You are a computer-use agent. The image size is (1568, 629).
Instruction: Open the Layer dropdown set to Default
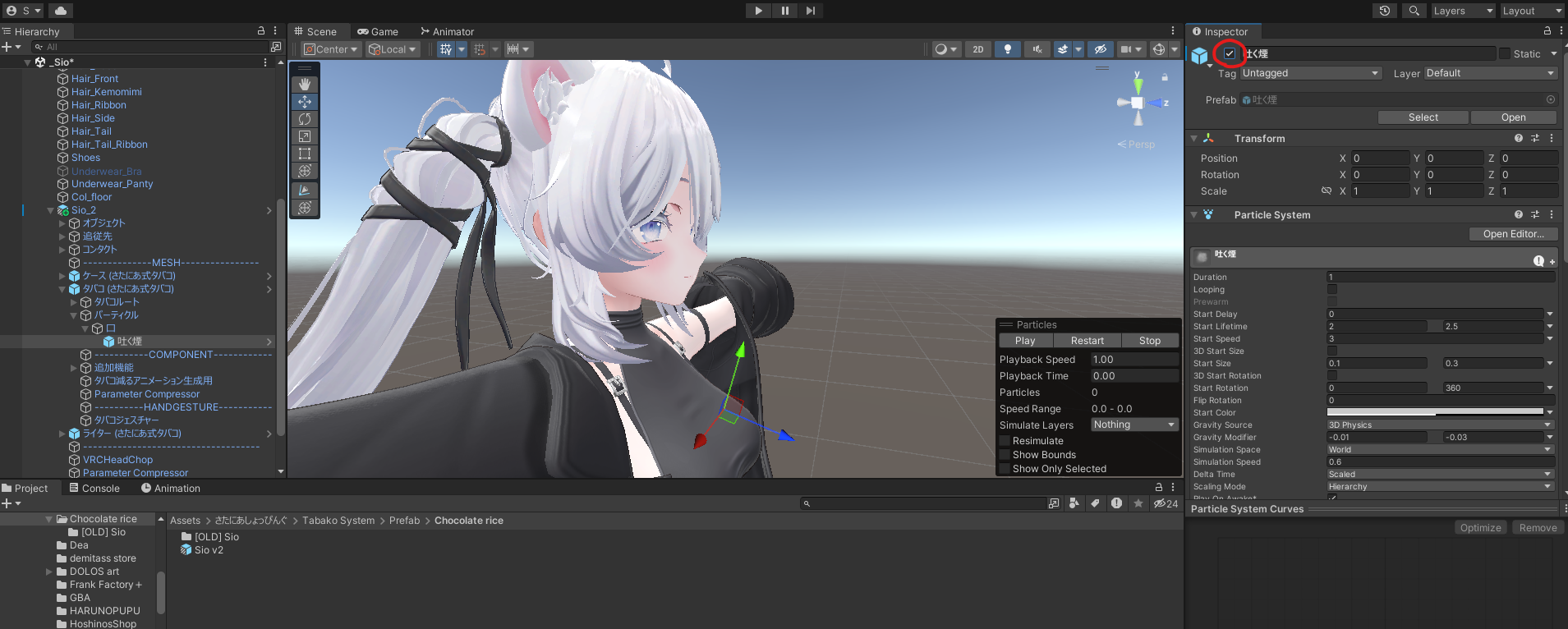pyautogui.click(x=1491, y=73)
